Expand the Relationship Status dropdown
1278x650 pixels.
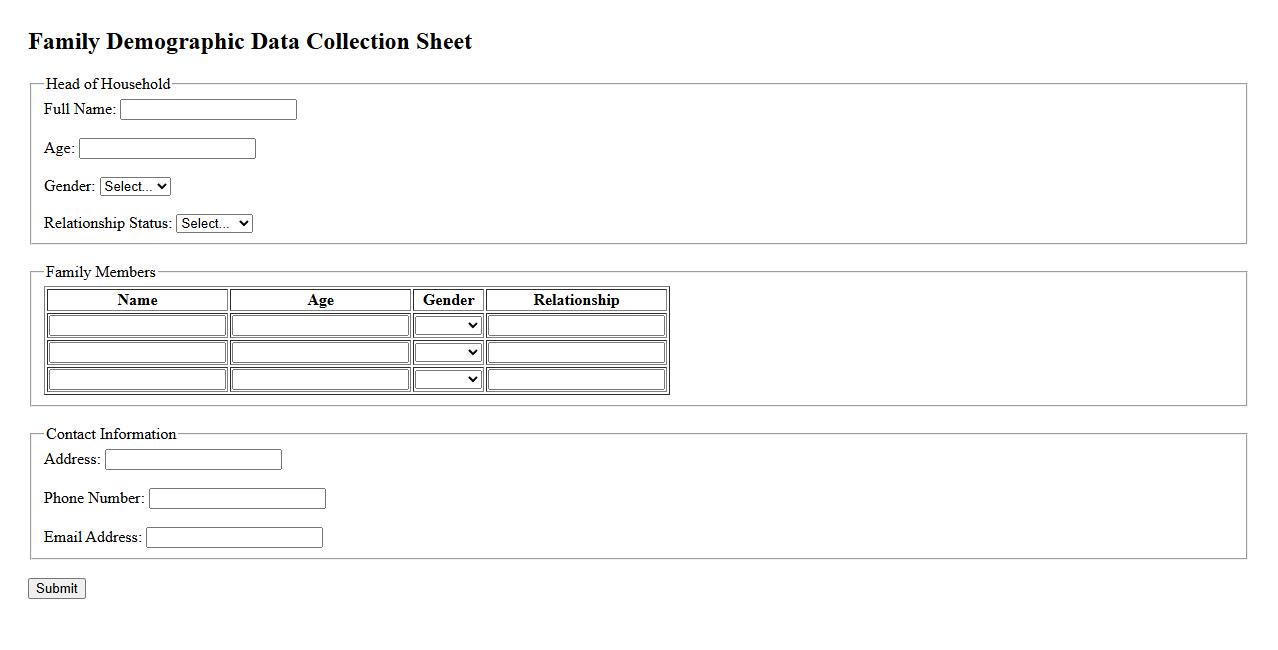coord(214,224)
